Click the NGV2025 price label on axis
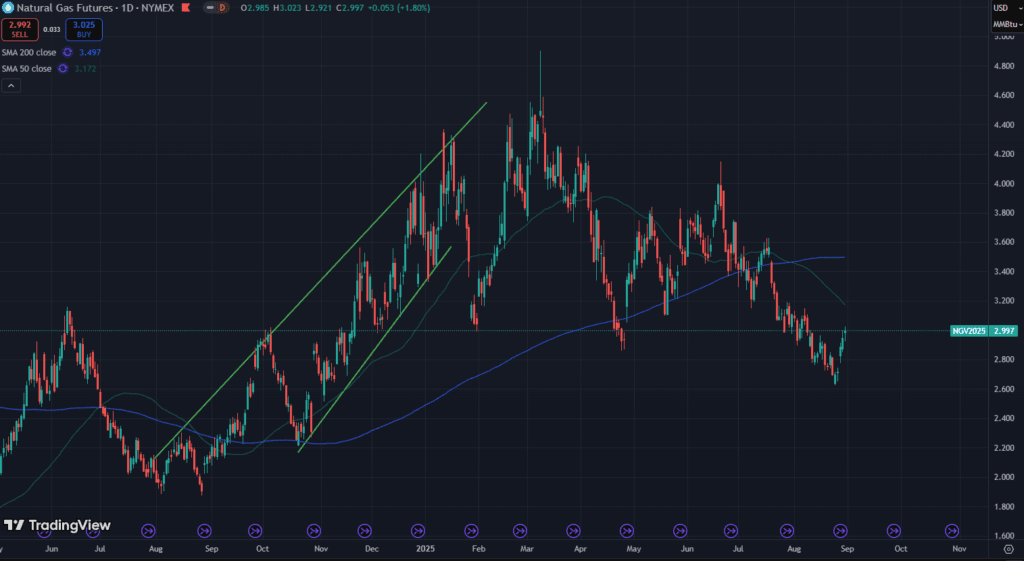This screenshot has width=1024, height=561. click(968, 331)
